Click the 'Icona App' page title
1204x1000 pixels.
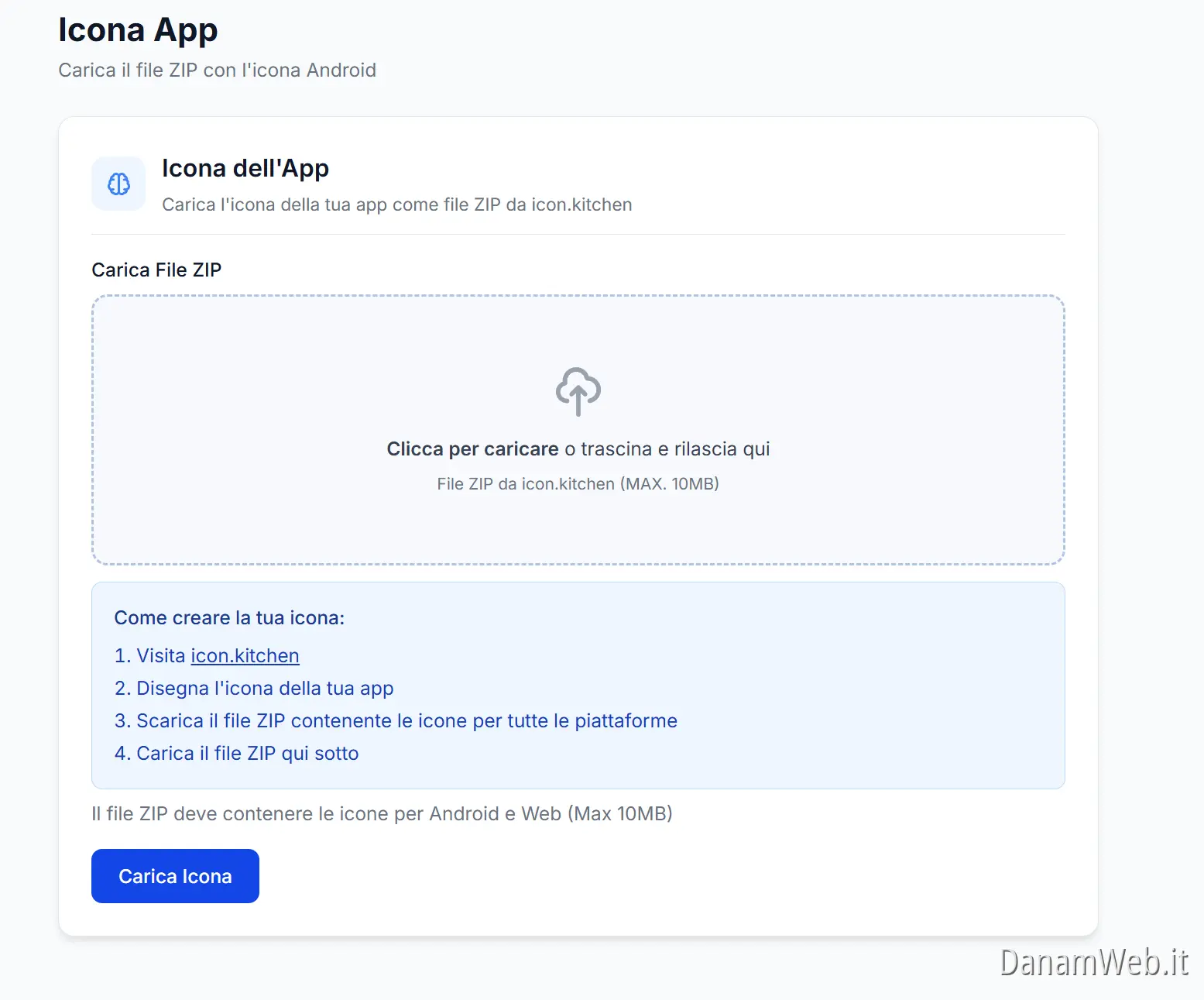tap(138, 29)
